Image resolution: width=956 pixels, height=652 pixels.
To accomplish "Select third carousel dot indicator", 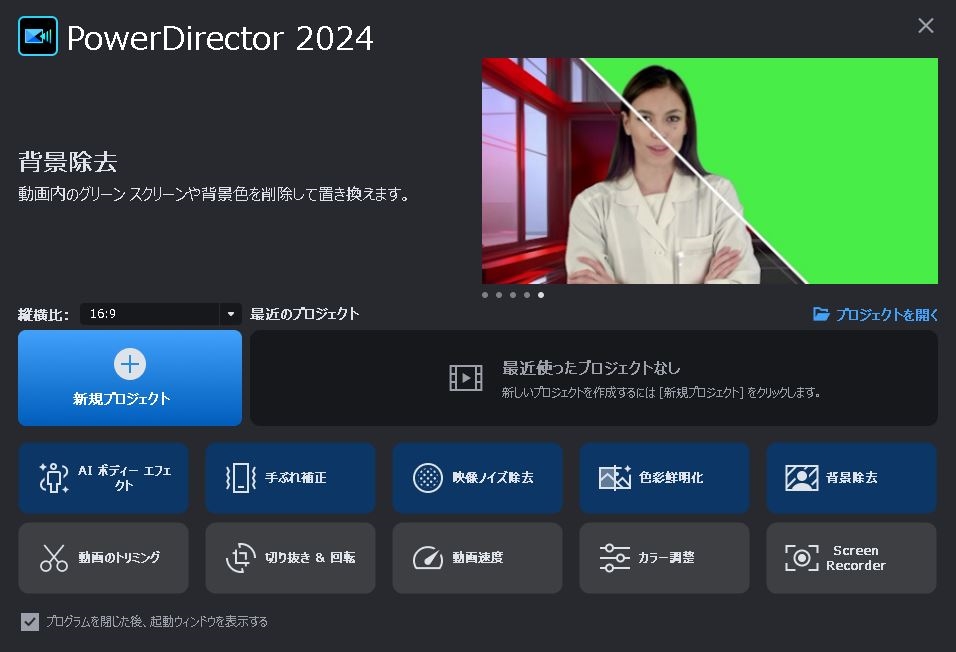I will coord(513,295).
